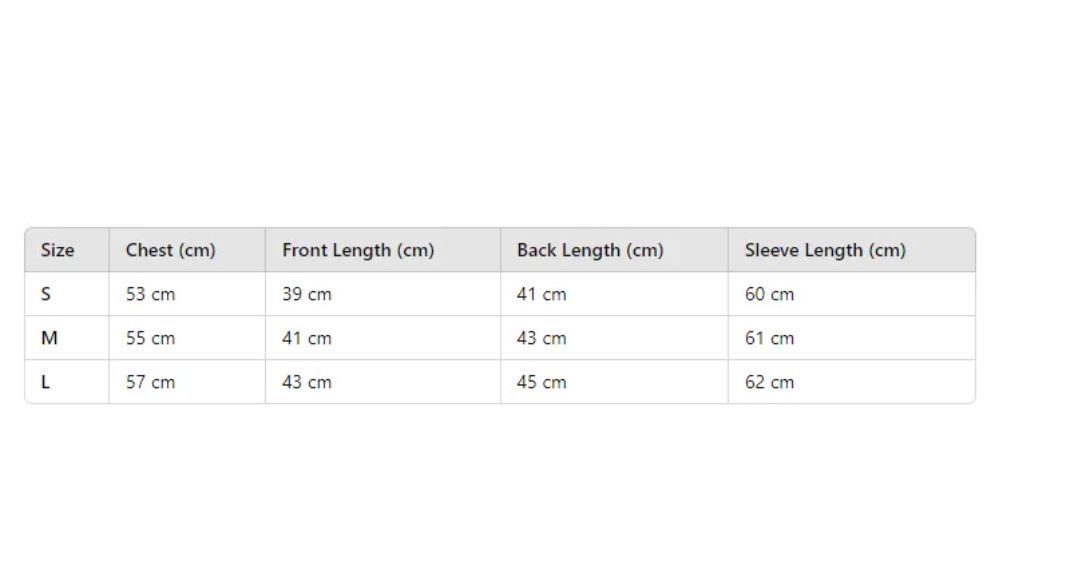Click the Size column header

[x=67, y=250]
